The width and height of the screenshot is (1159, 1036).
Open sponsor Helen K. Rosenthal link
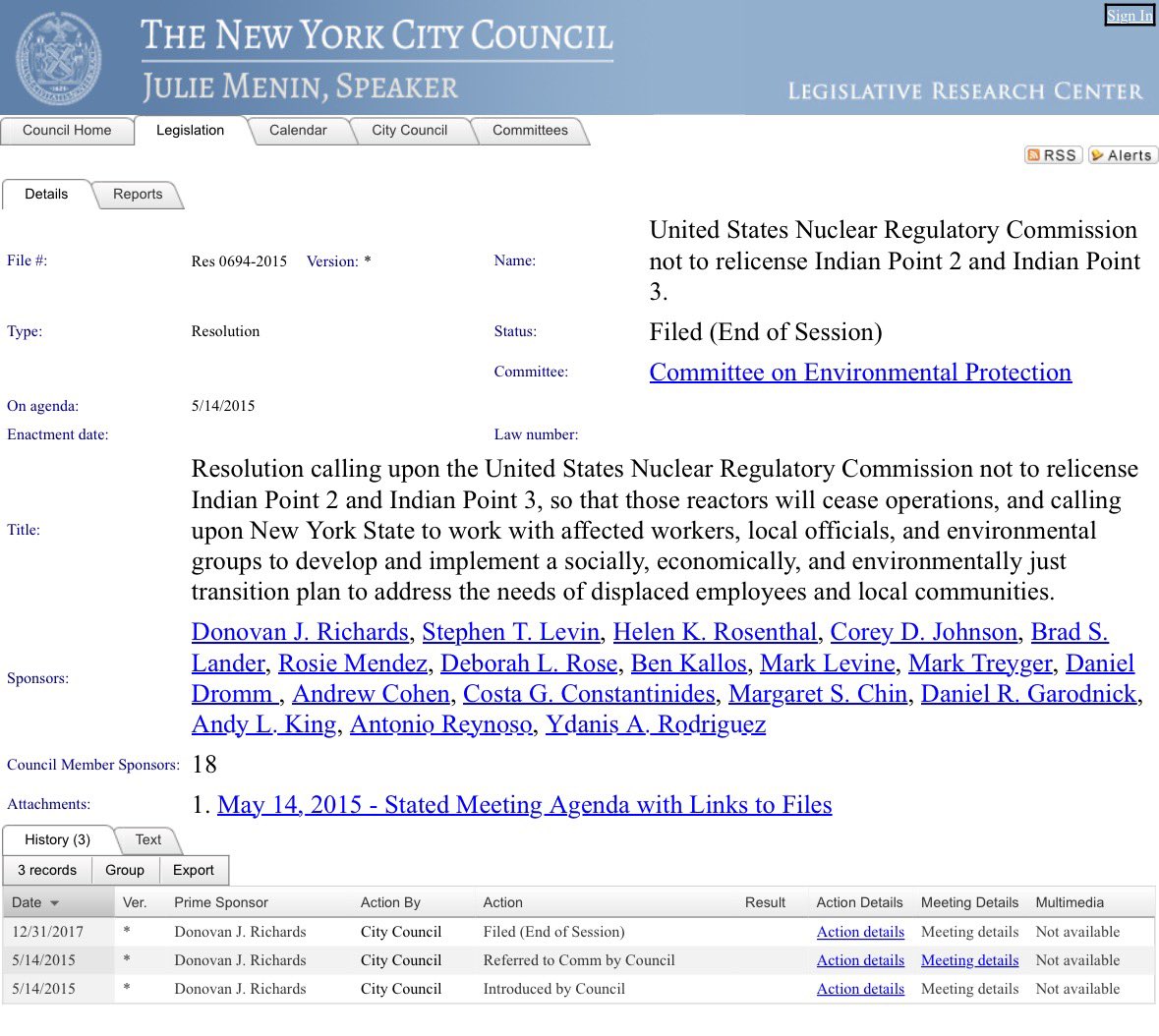[x=715, y=632]
